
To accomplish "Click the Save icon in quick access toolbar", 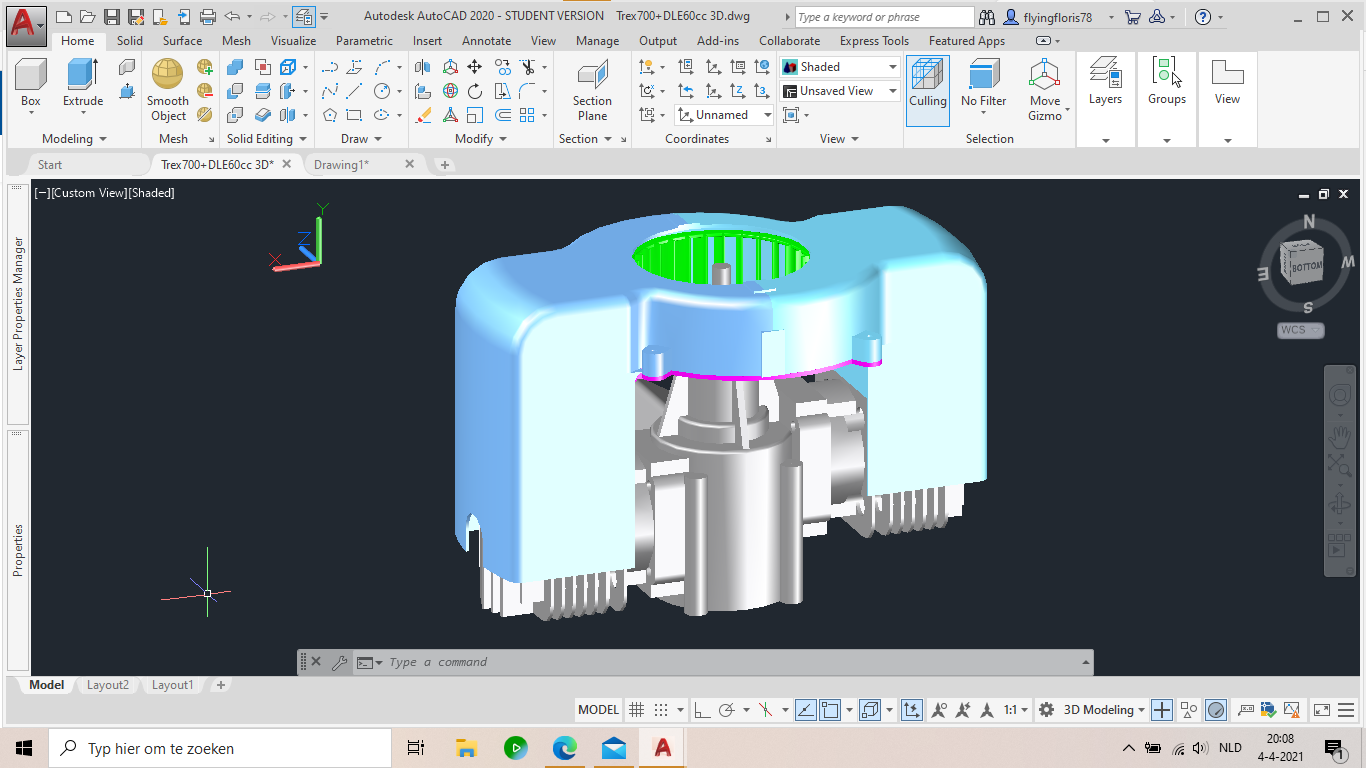I will 112,16.
